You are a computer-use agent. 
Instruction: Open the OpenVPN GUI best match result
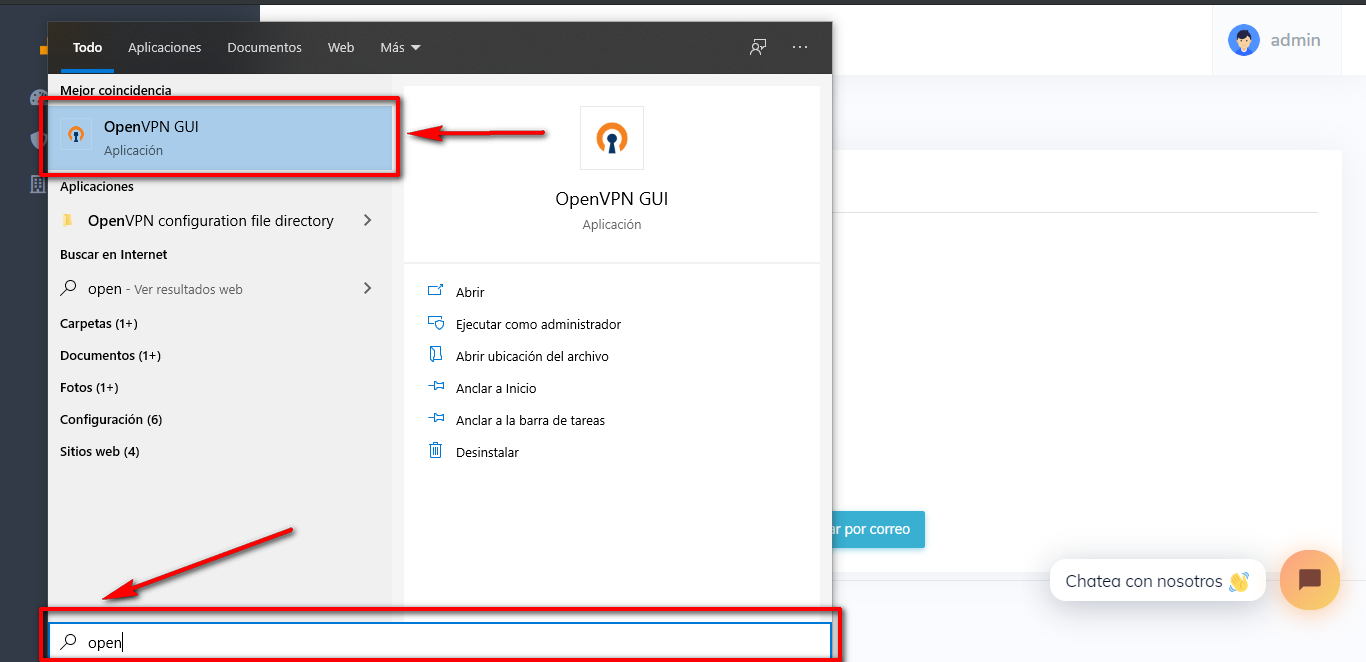click(x=220, y=137)
